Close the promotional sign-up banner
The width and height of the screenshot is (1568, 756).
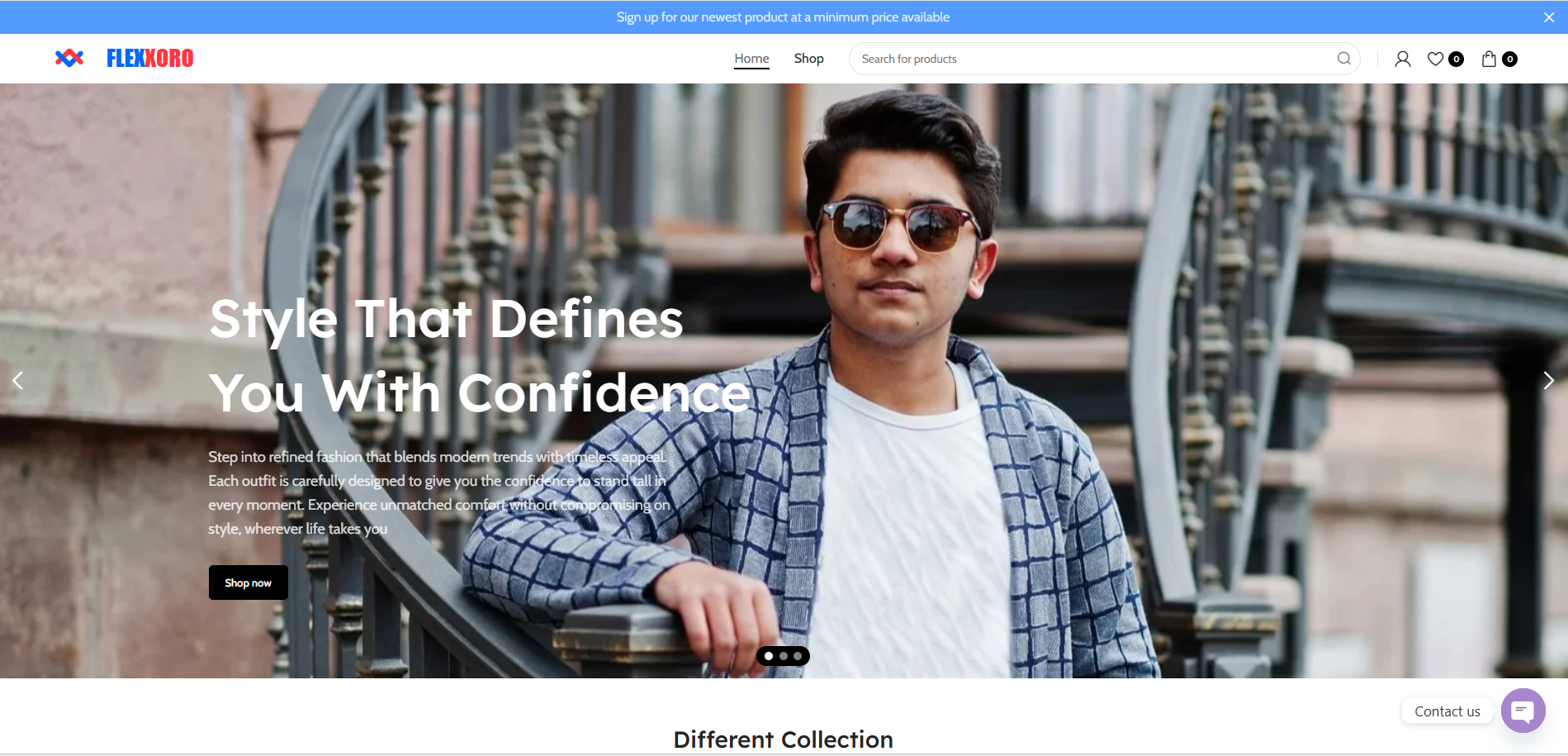(1548, 17)
